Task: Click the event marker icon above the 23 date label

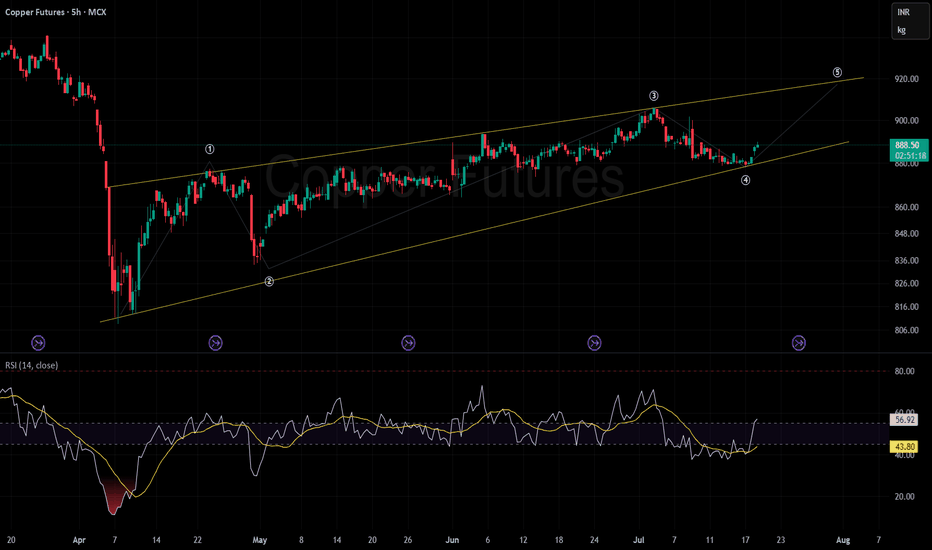Action: pos(799,342)
